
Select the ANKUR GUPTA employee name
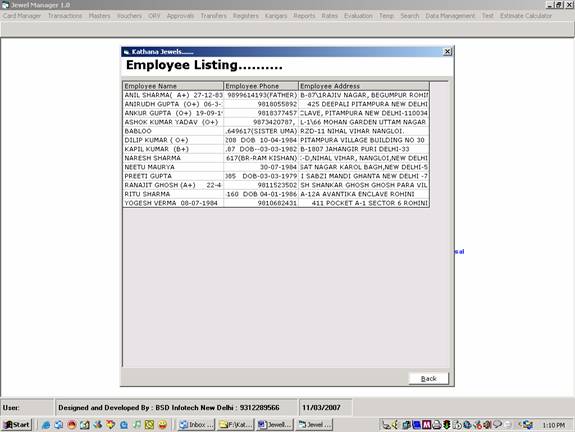[173, 113]
